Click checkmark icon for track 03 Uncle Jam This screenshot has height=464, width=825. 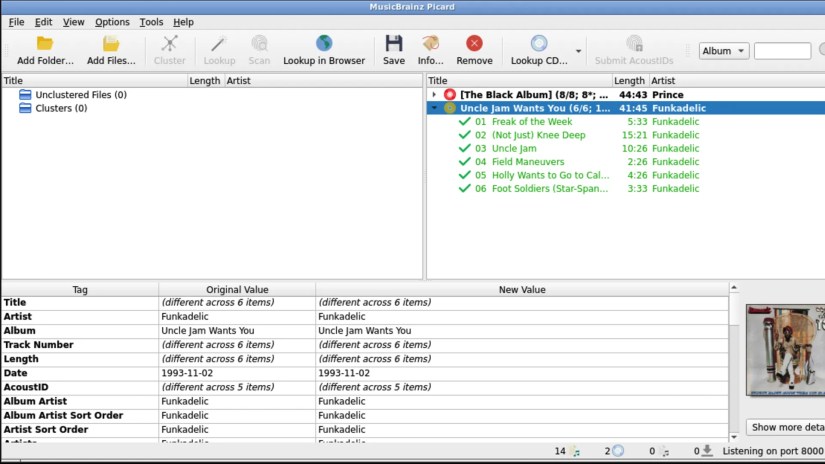(x=464, y=148)
